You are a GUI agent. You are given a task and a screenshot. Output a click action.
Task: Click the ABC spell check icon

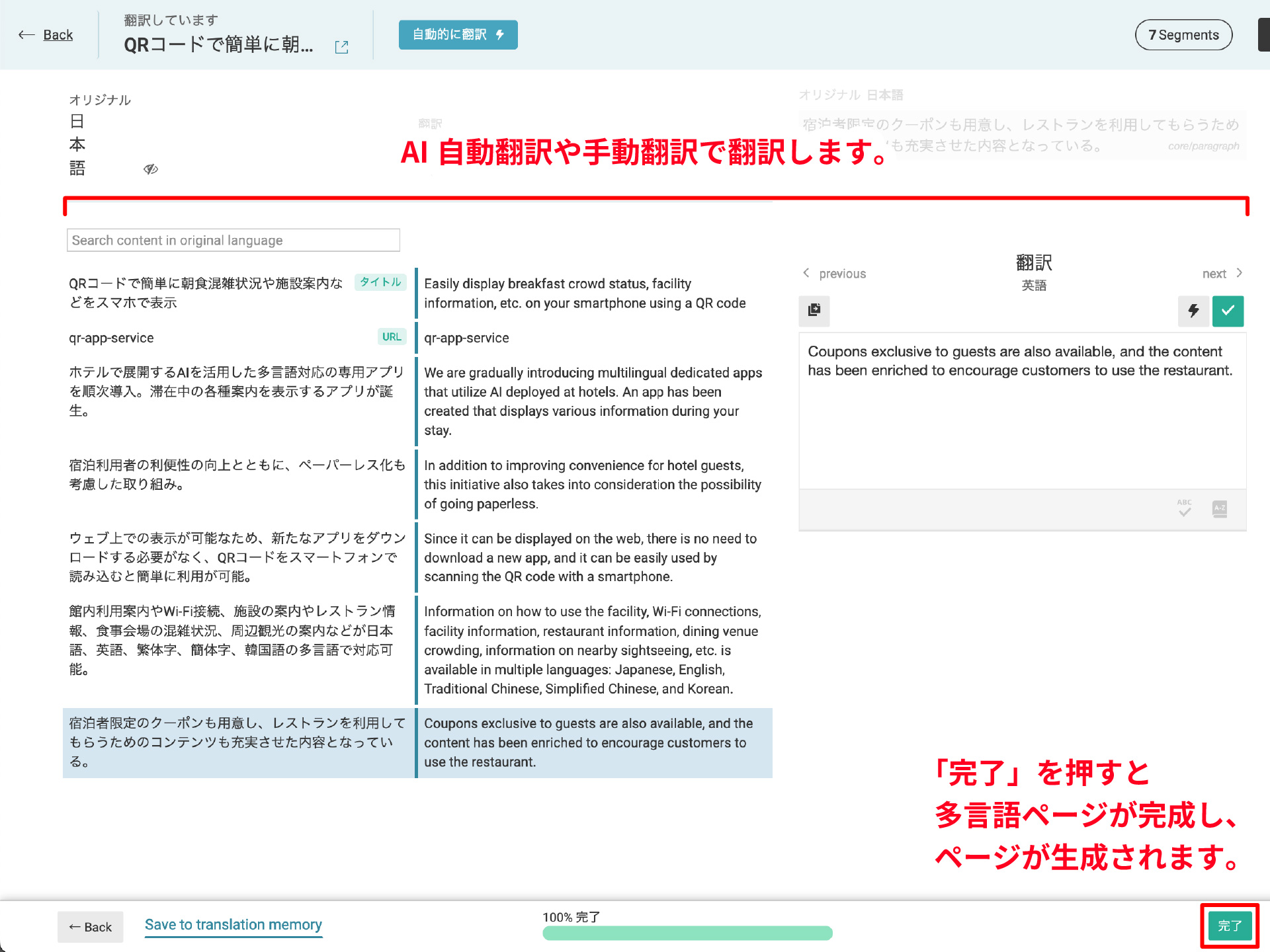tap(1184, 508)
